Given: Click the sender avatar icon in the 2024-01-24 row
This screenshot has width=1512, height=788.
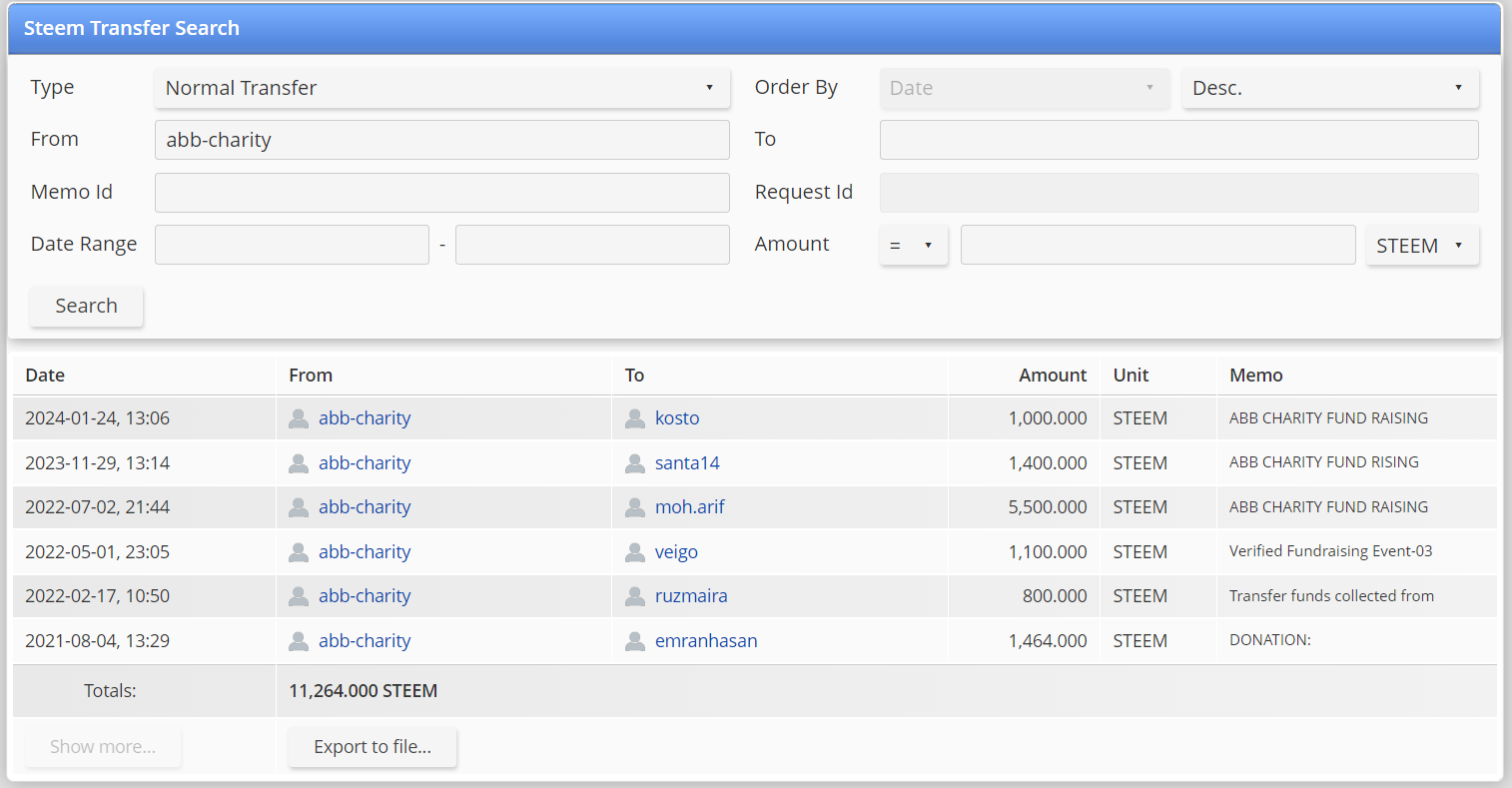Looking at the screenshot, I should point(299,418).
